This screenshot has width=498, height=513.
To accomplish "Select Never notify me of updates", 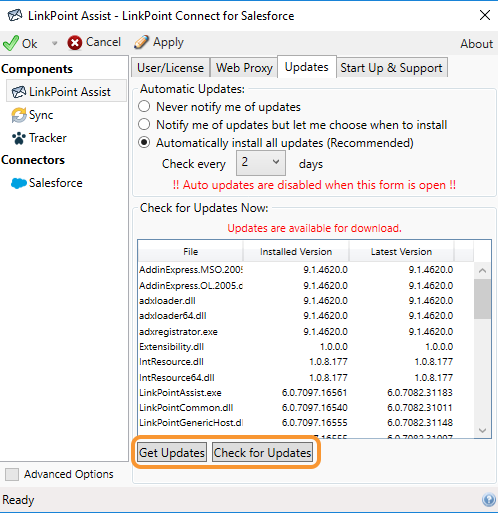I will [144, 107].
